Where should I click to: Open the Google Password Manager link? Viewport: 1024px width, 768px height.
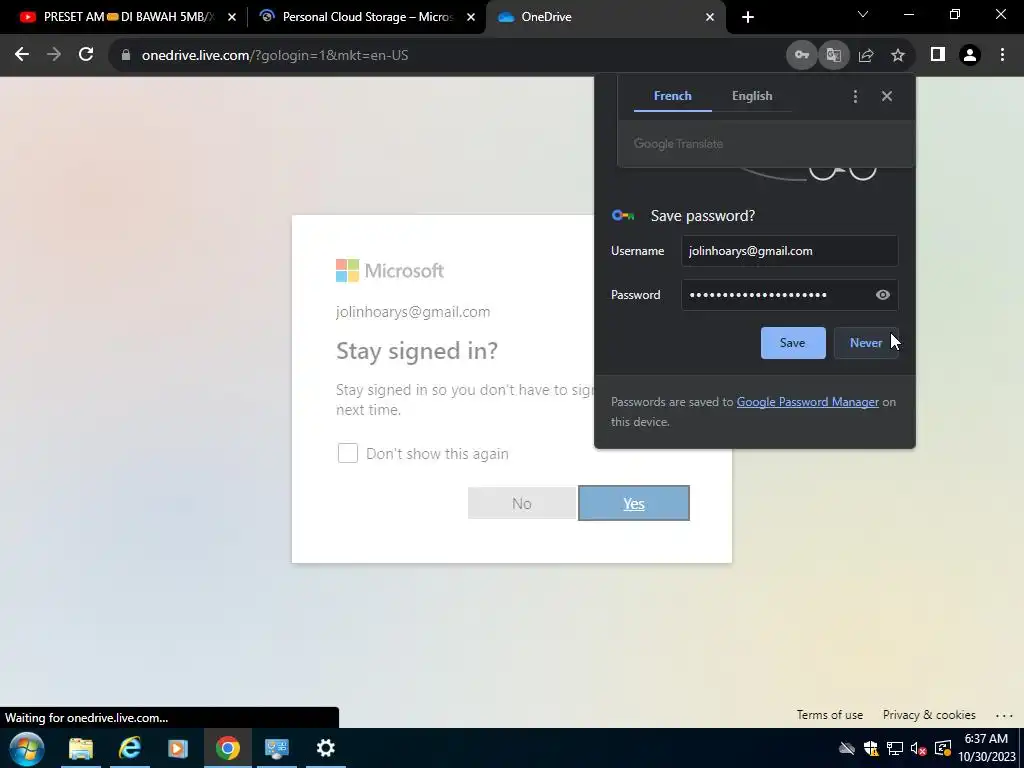tap(808, 402)
